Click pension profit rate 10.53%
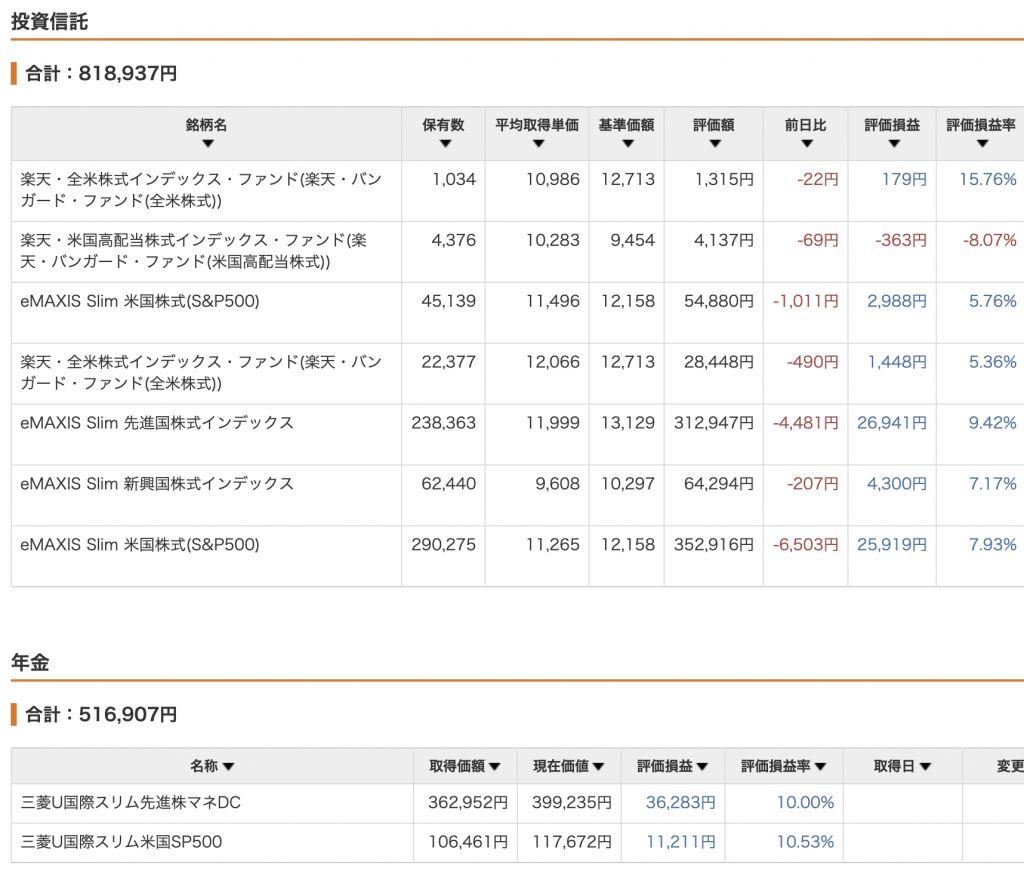 805,842
